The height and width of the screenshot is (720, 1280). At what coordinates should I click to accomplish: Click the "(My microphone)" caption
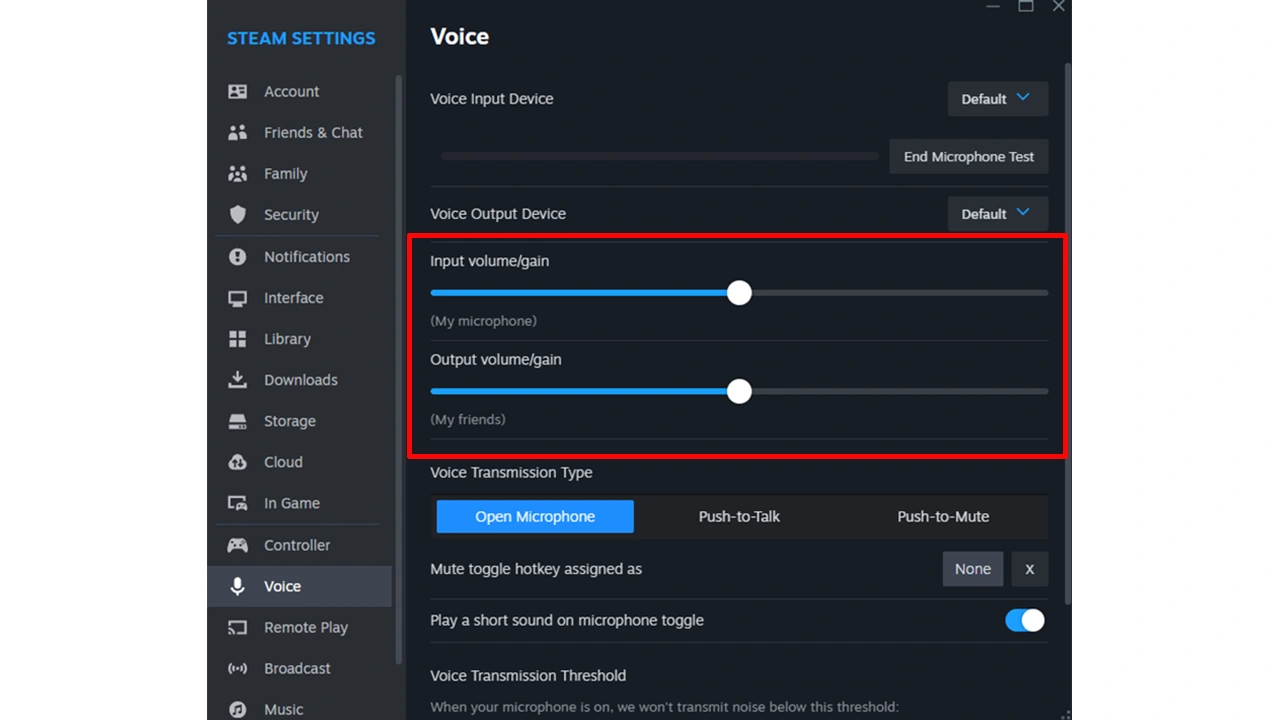(483, 321)
